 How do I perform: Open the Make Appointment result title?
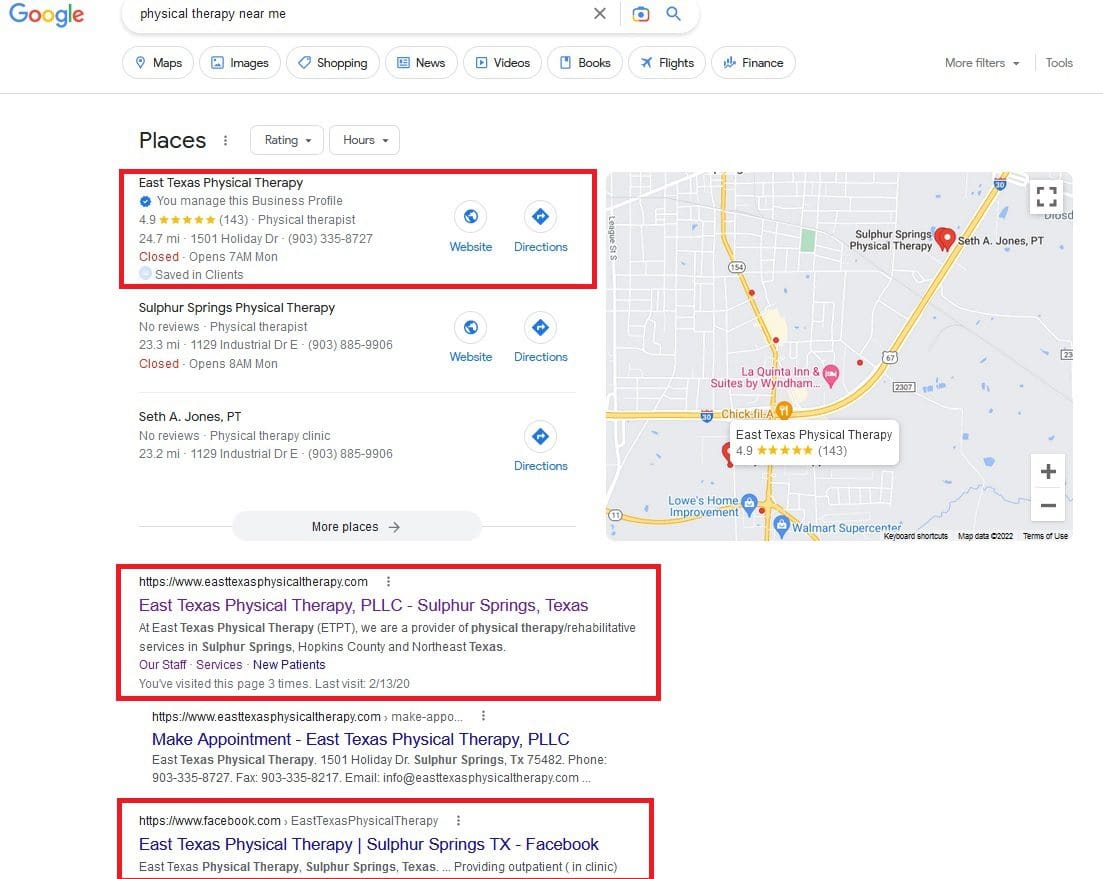coord(360,740)
